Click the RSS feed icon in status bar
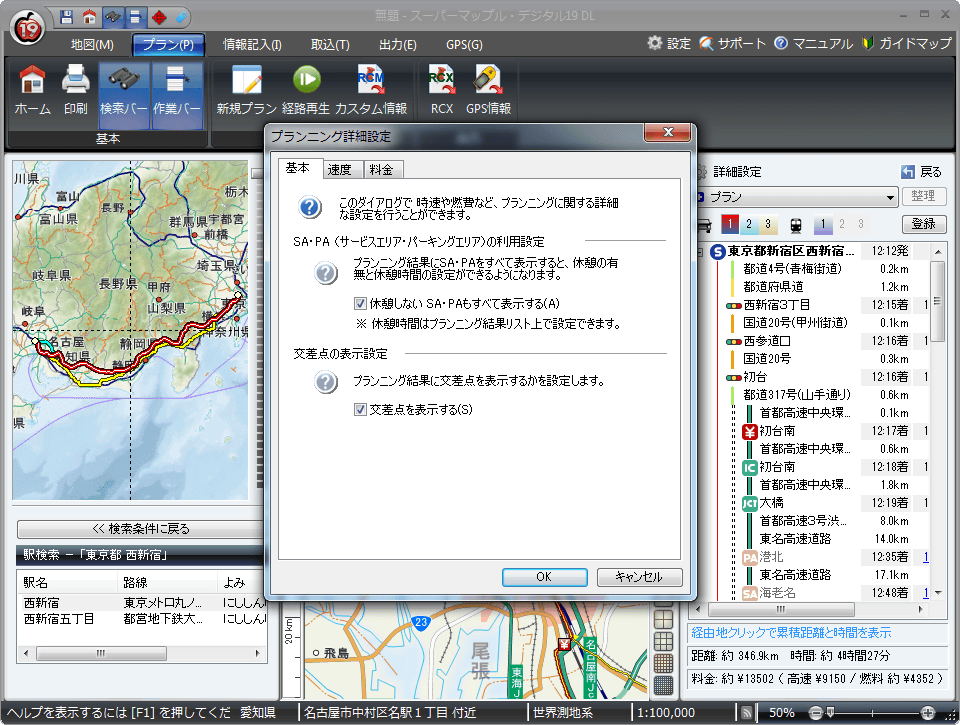 pos(746,713)
